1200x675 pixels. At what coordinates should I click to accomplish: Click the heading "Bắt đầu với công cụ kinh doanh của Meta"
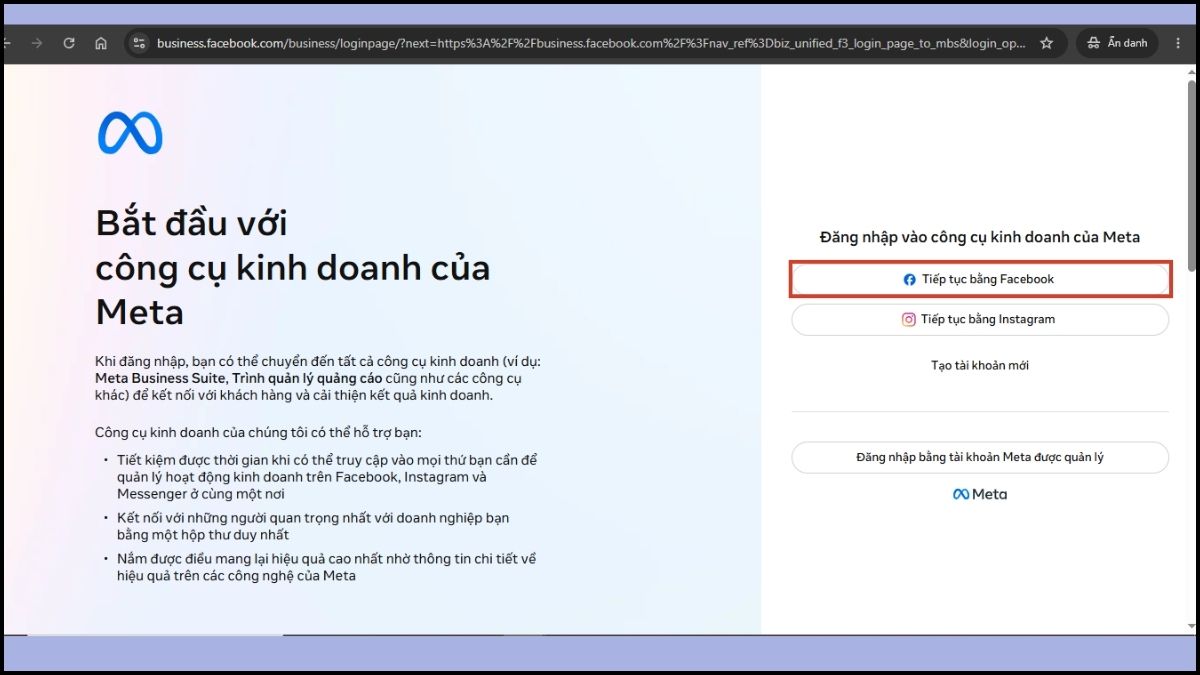point(293,267)
